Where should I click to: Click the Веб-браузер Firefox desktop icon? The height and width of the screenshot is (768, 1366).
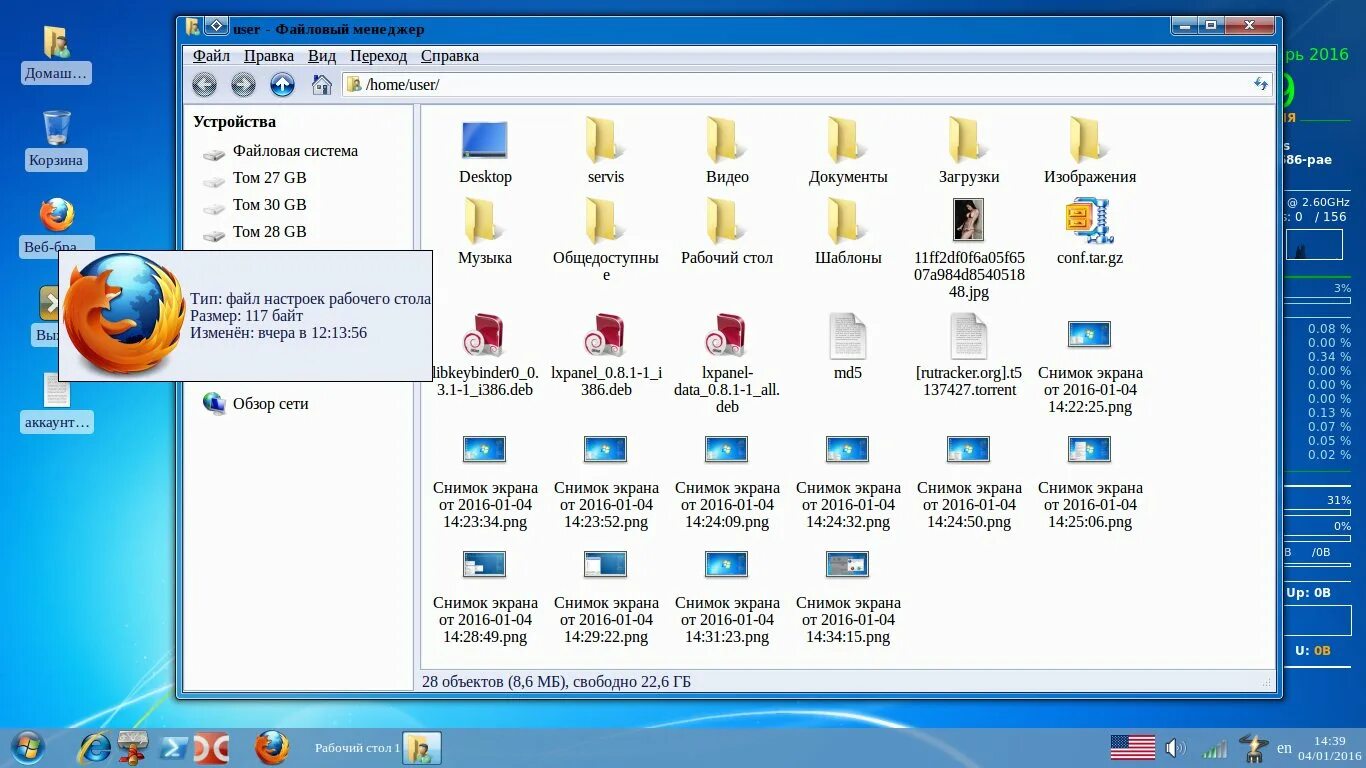pos(56,226)
